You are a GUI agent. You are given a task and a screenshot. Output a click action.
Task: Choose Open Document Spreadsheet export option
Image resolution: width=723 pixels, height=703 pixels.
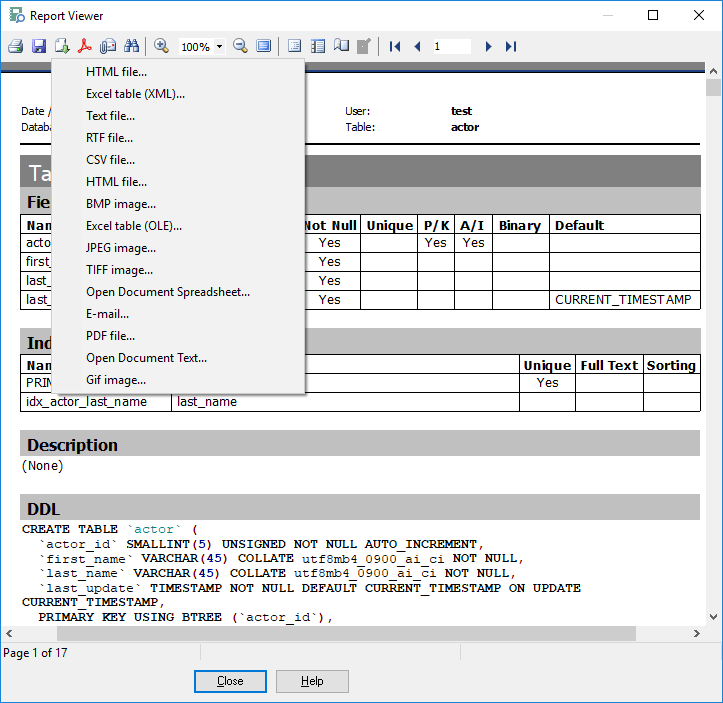pos(167,292)
